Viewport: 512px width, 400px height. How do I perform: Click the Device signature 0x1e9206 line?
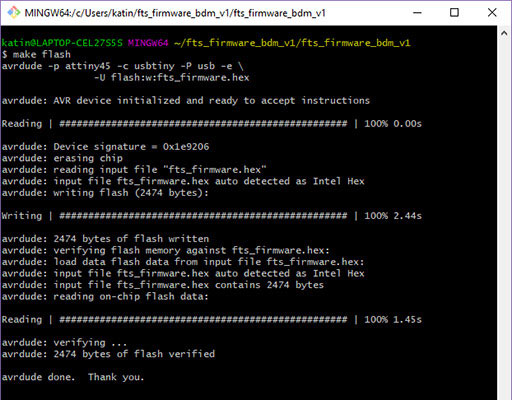tap(105, 147)
